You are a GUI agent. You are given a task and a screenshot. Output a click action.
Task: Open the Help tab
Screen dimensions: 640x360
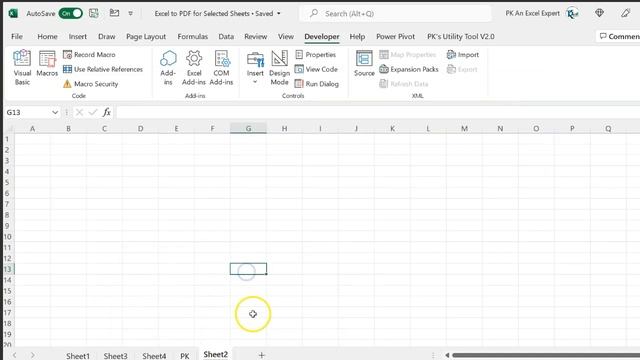click(x=357, y=37)
